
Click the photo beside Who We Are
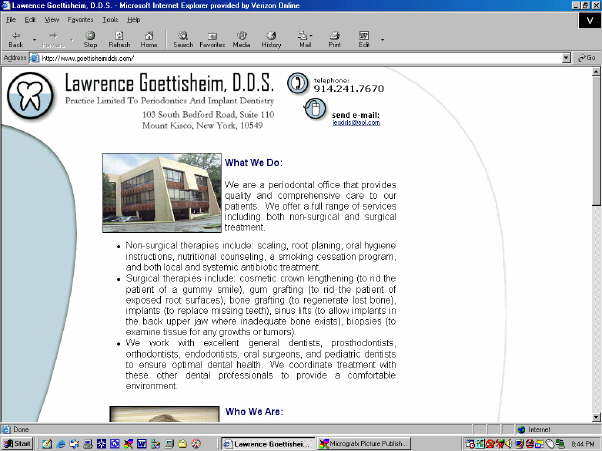164,414
